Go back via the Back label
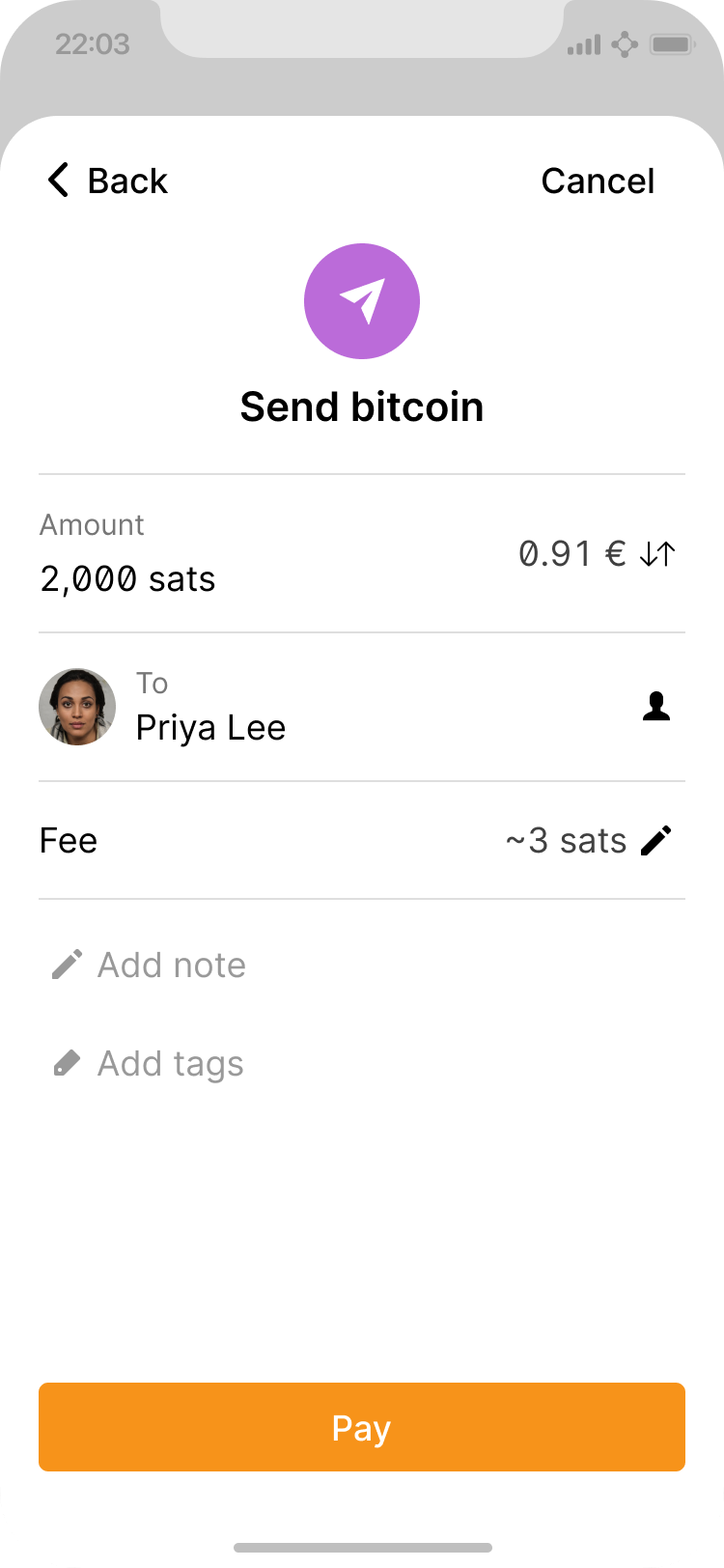Image resolution: width=724 pixels, height=1568 pixels. tap(127, 181)
